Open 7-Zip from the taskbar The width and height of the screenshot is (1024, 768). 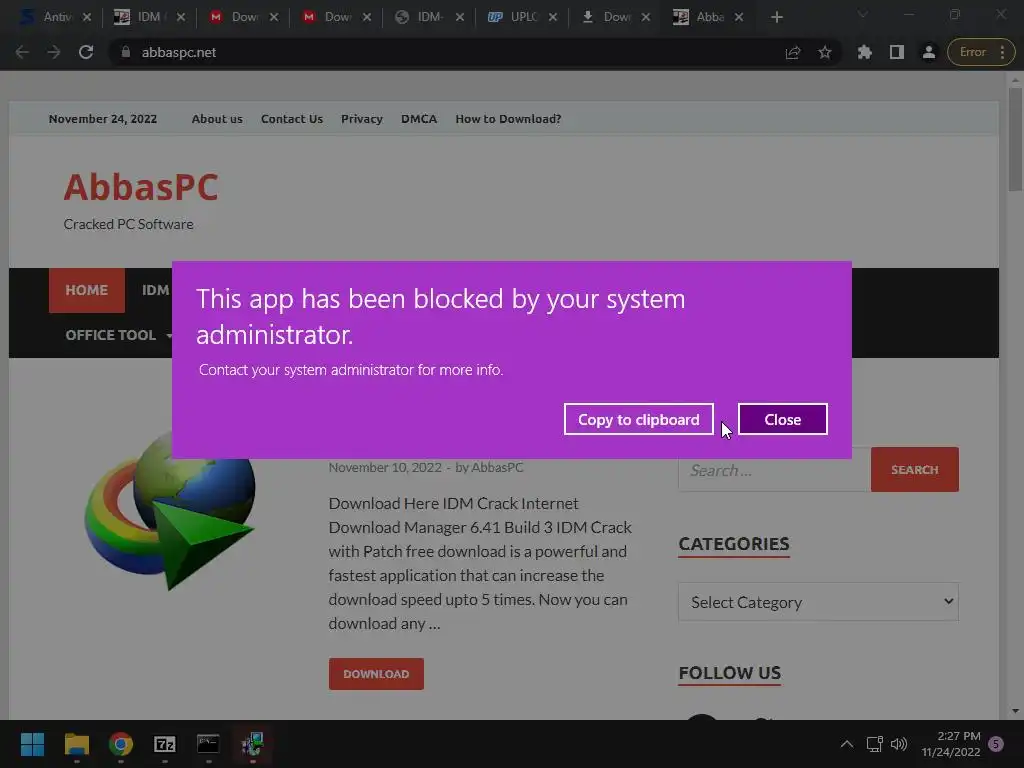[165, 744]
